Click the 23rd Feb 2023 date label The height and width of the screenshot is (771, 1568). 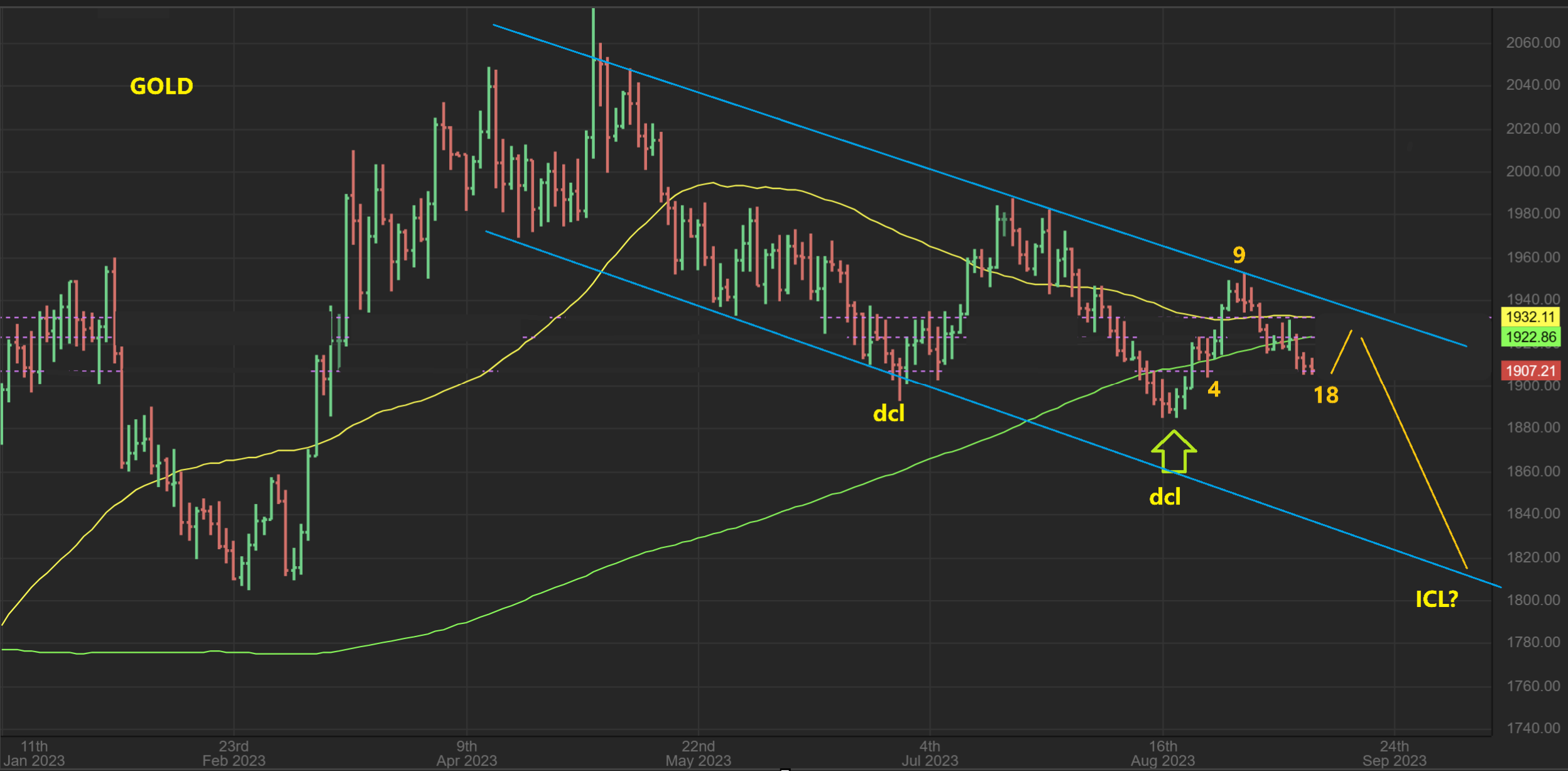(234, 753)
